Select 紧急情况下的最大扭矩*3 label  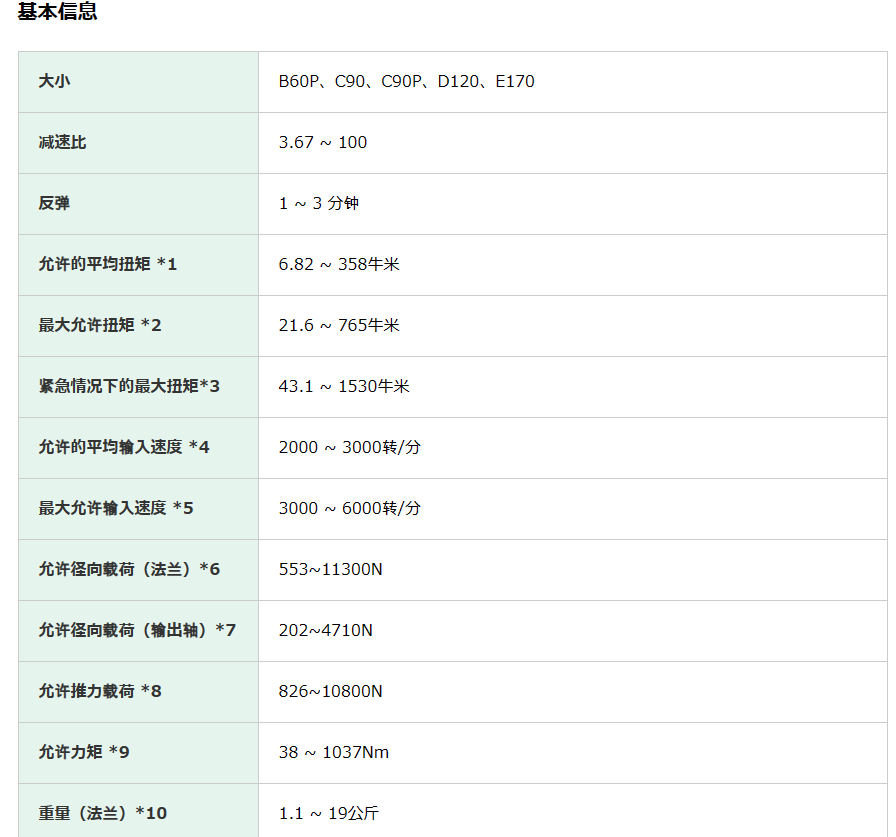129,386
